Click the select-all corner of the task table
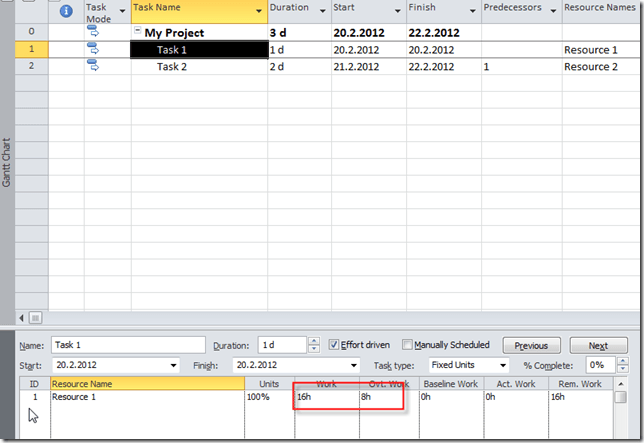Viewport: 644px width, 443px height. tap(33, 11)
